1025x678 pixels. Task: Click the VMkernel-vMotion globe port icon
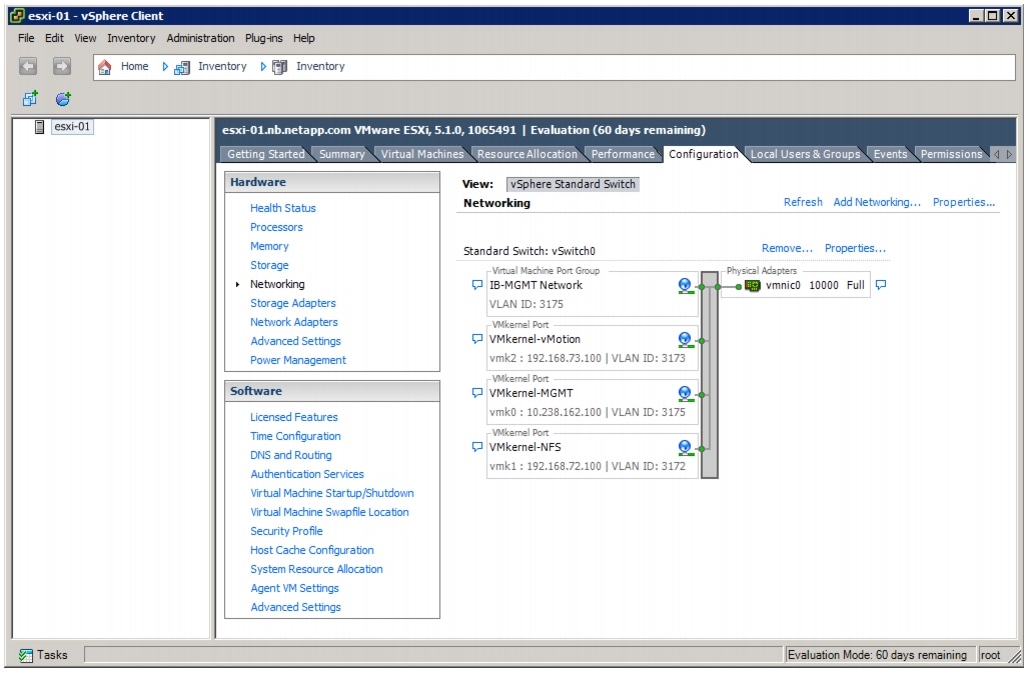point(685,340)
